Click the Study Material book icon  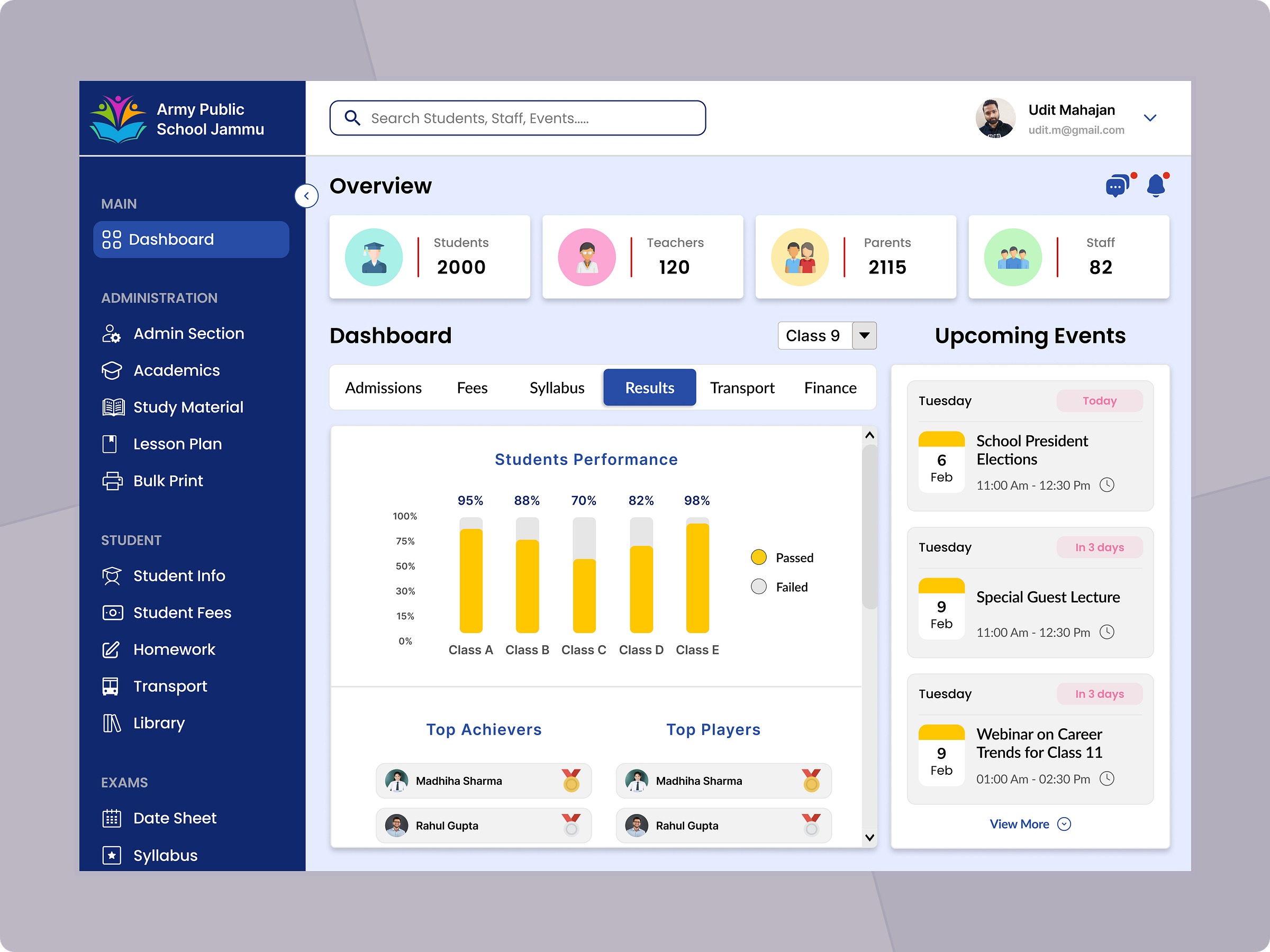(113, 407)
